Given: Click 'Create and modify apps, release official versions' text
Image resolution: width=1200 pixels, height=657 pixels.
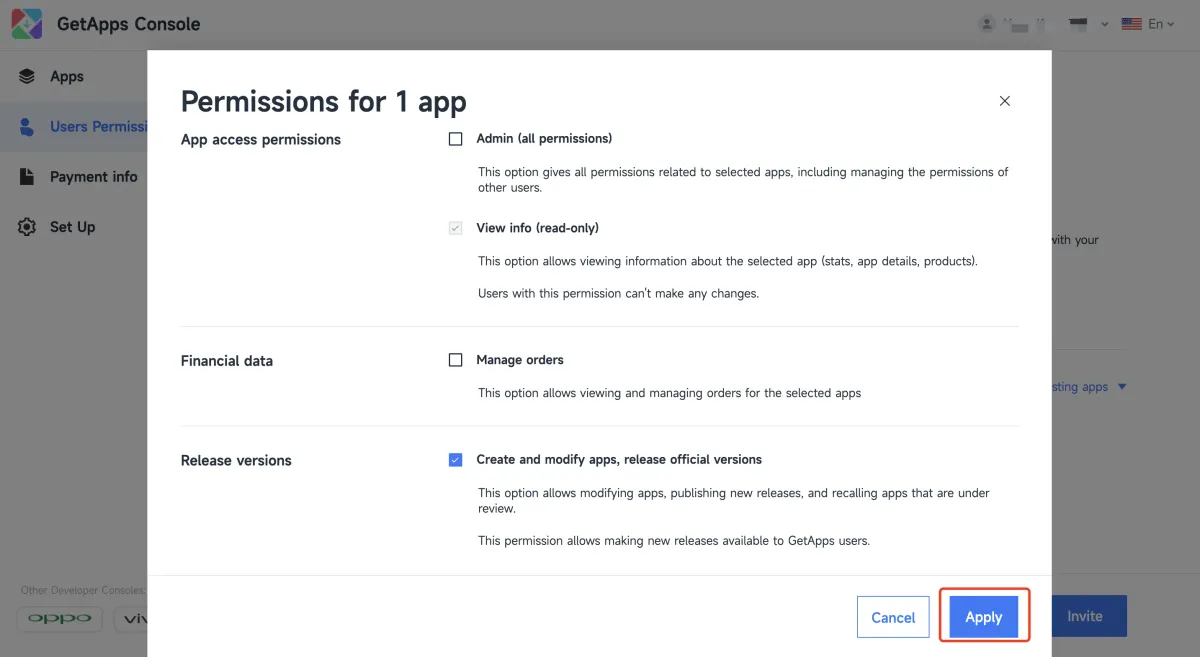Looking at the screenshot, I should click(x=619, y=460).
